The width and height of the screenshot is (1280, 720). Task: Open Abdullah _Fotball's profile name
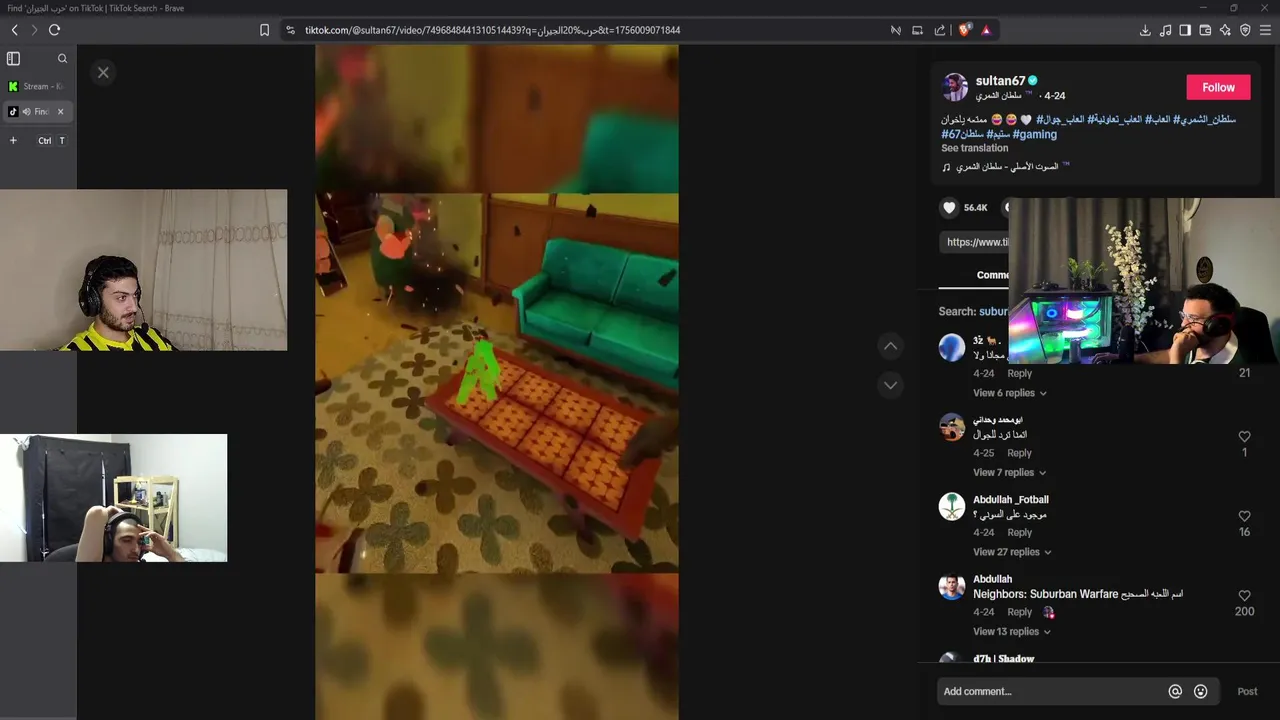click(1011, 499)
